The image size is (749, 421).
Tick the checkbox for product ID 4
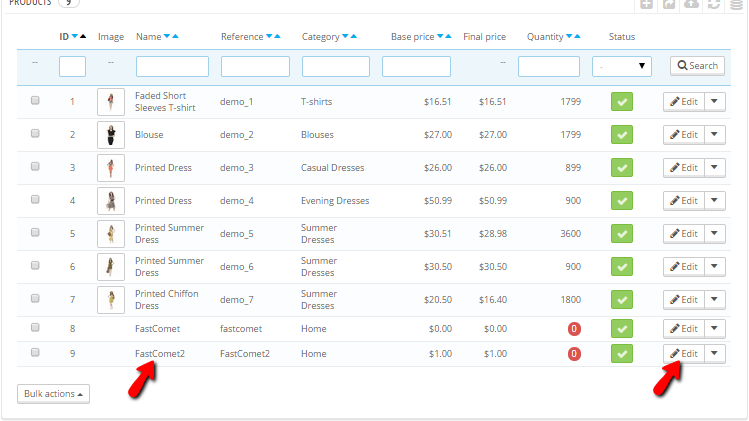pyautogui.click(x=35, y=200)
